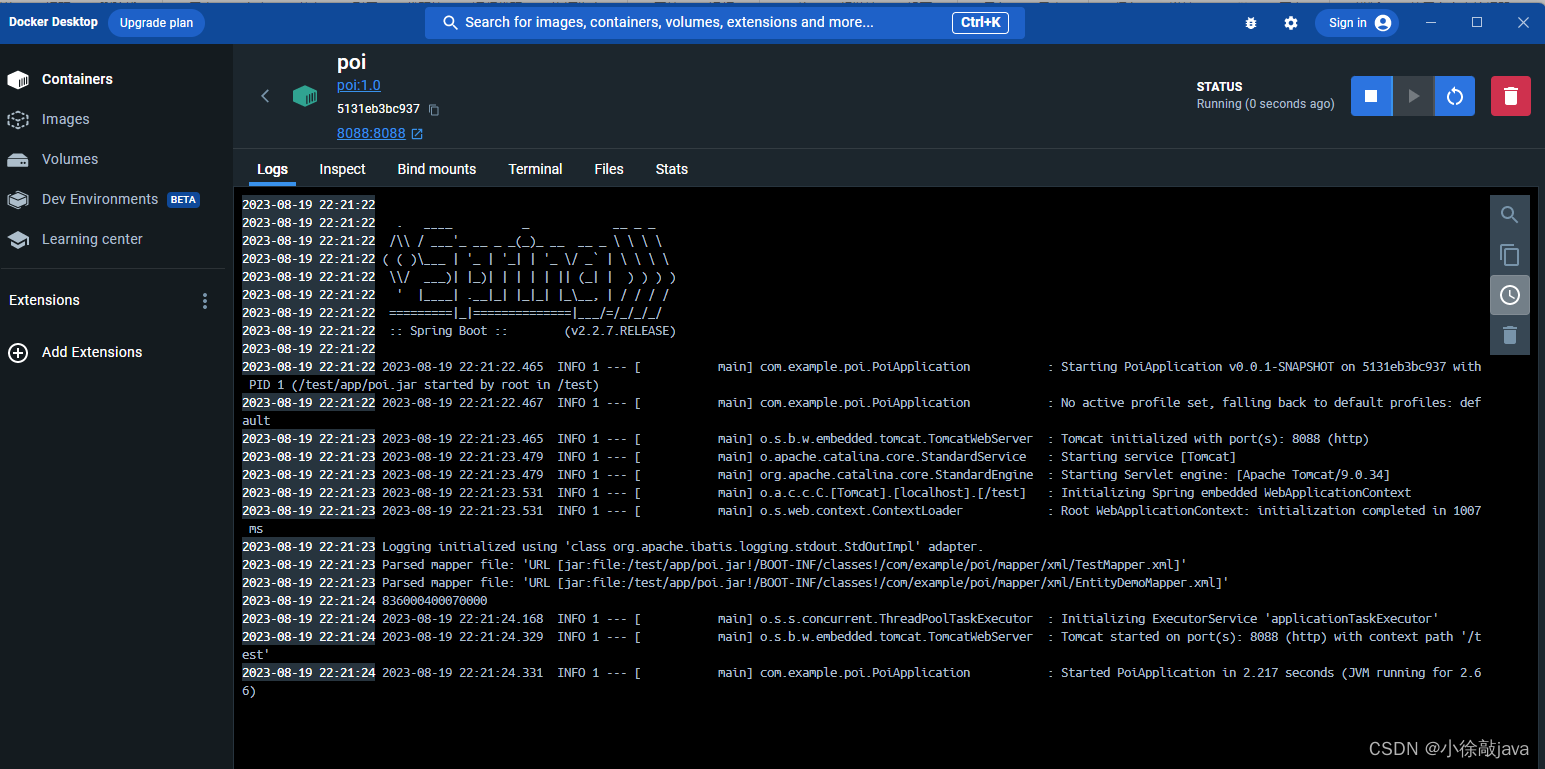Open the poi:1.0 image link

(x=358, y=85)
